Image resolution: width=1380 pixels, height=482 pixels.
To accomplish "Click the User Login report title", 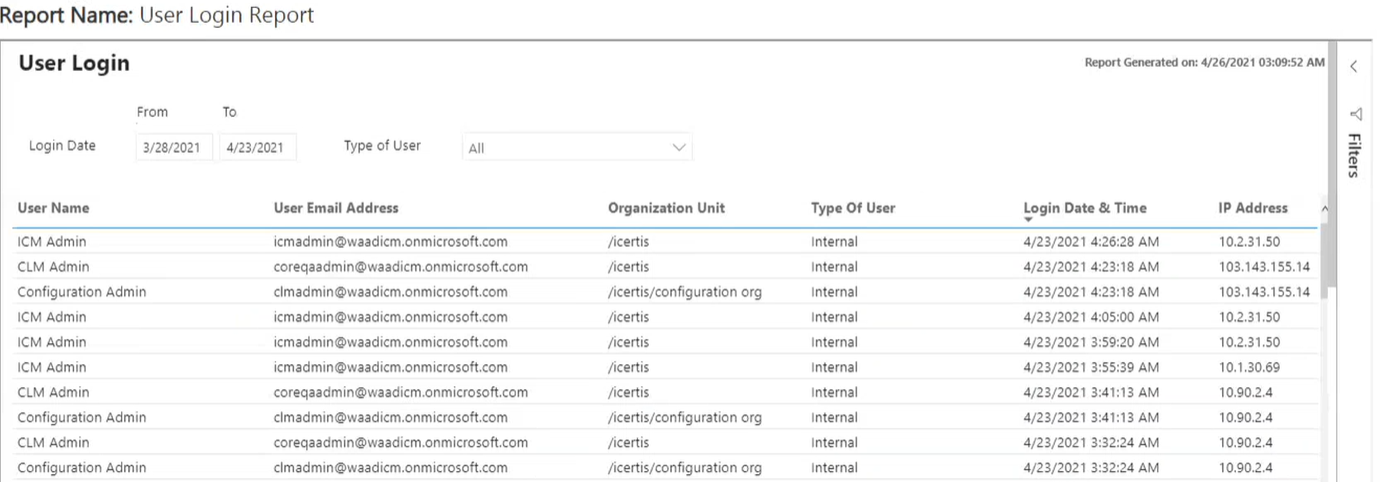I will [x=74, y=63].
